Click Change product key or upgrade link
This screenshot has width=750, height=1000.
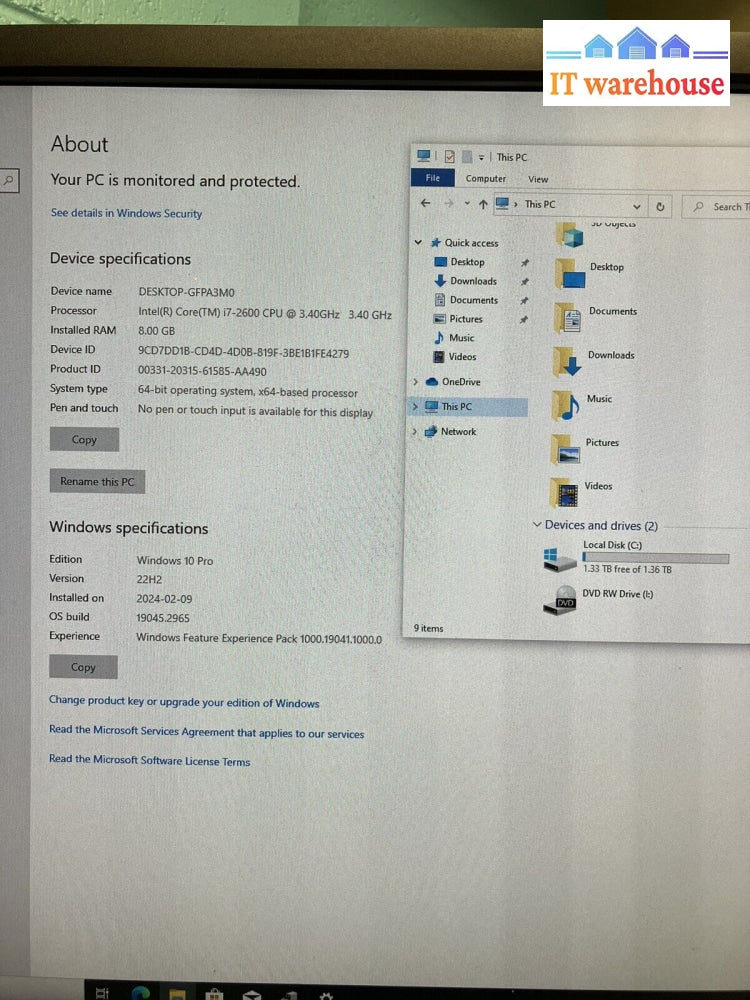(x=184, y=702)
